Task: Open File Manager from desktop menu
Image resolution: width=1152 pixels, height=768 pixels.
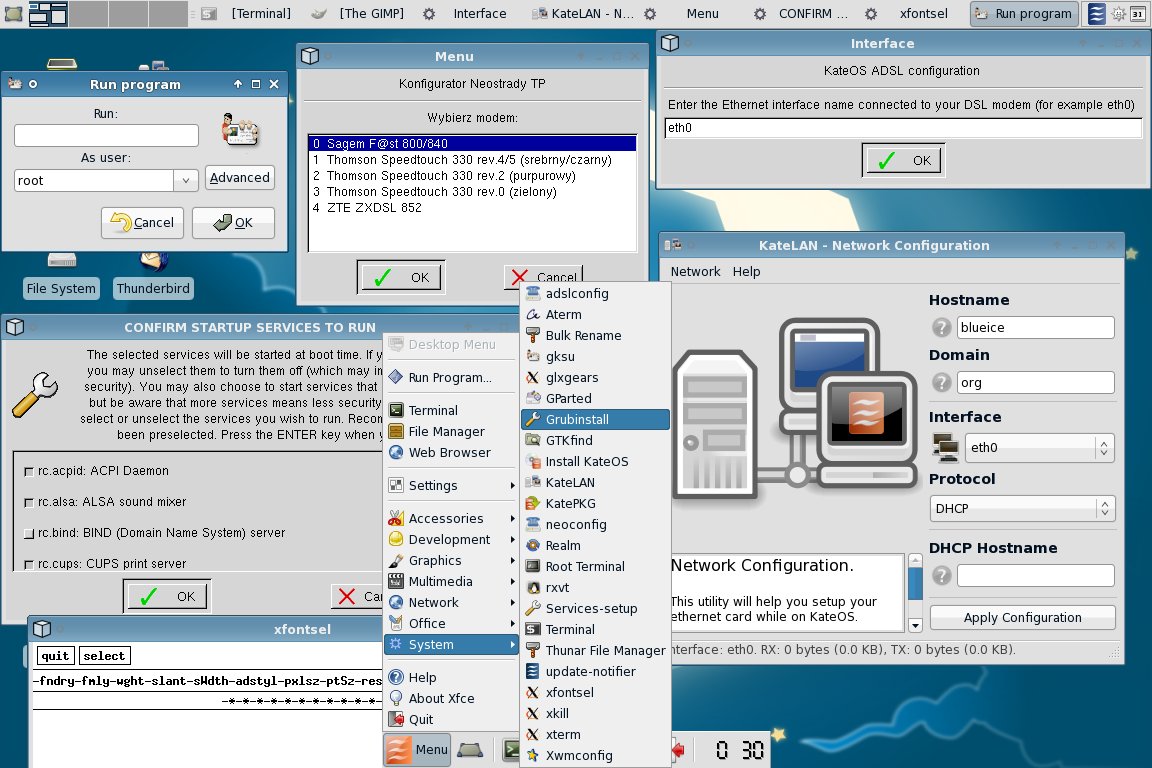Action: [x=450, y=431]
